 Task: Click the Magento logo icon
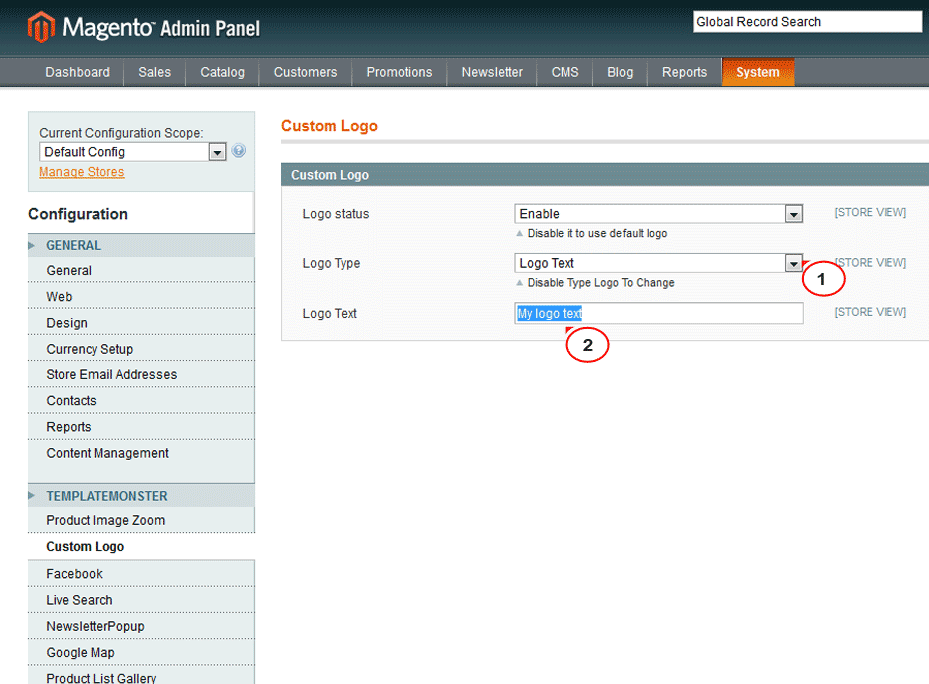pos(41,27)
